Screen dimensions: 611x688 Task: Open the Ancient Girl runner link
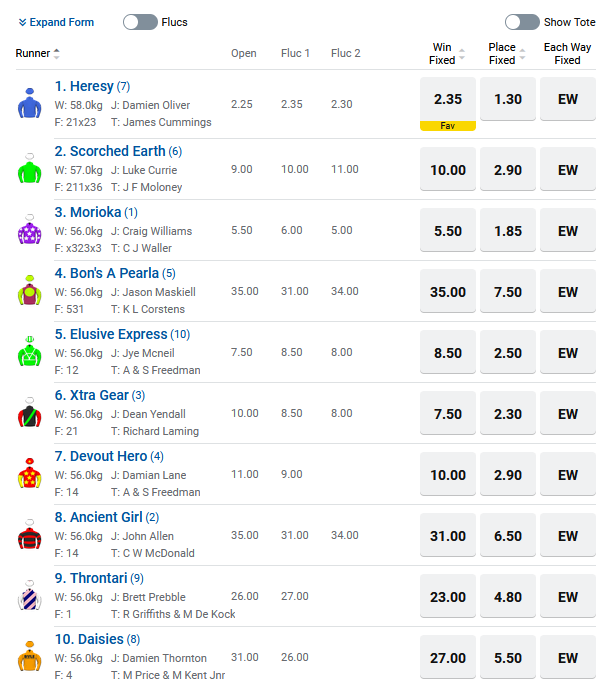[106, 517]
